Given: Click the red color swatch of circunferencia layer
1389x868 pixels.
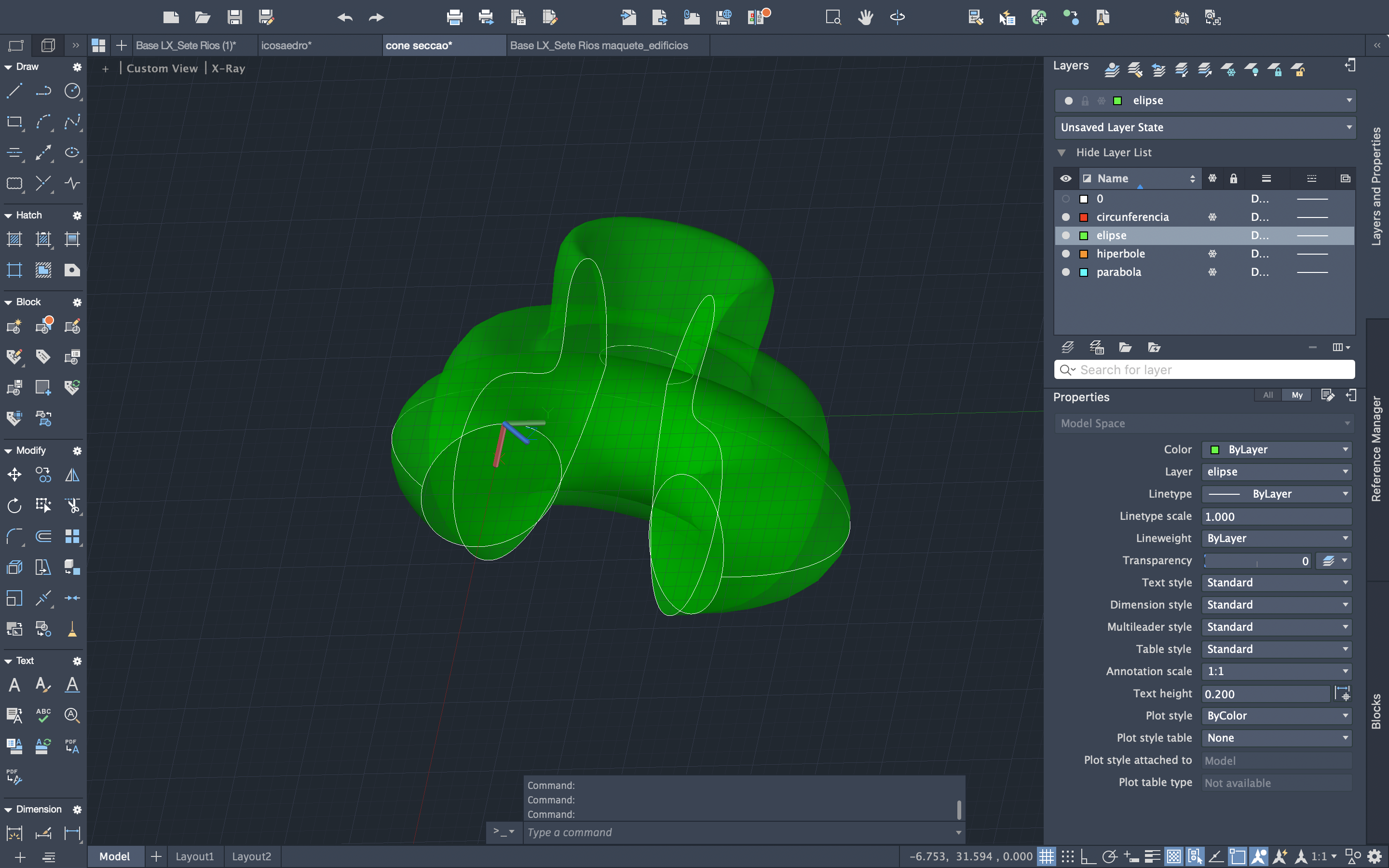Looking at the screenshot, I should (1084, 217).
